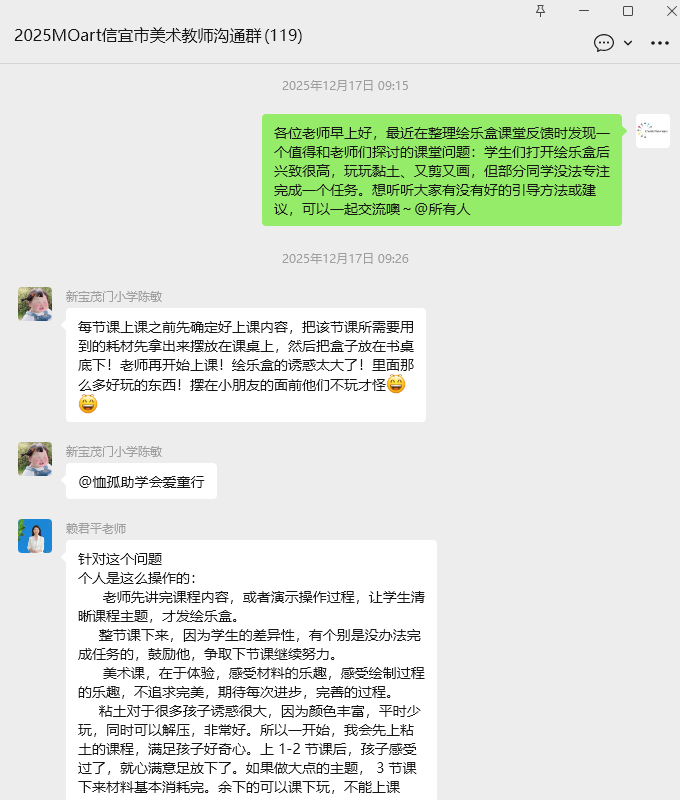Click the 09:15 timestamp divider

345,85
